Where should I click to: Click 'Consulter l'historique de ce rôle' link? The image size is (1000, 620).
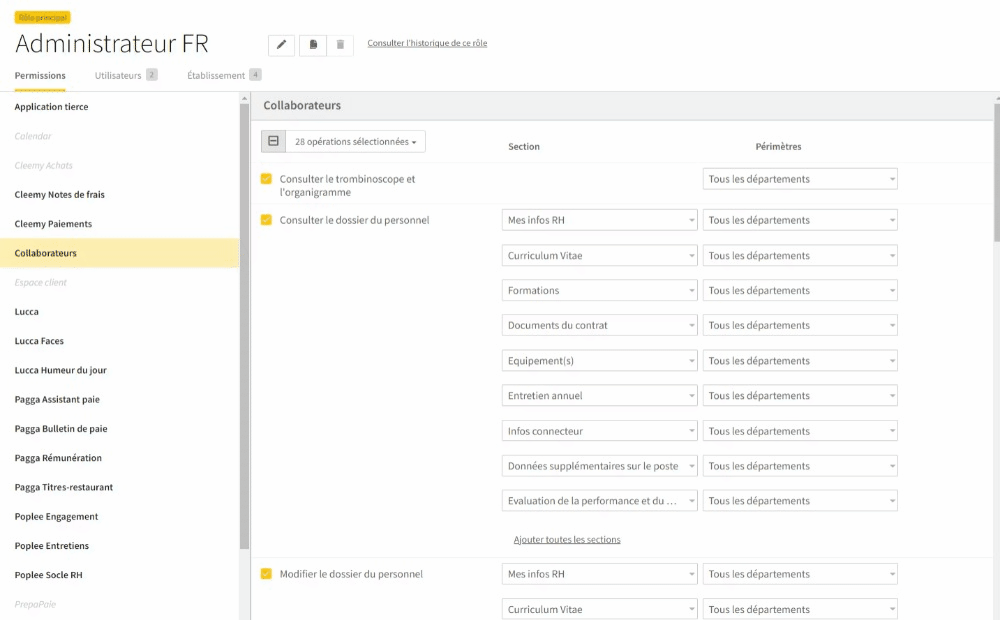pos(427,43)
